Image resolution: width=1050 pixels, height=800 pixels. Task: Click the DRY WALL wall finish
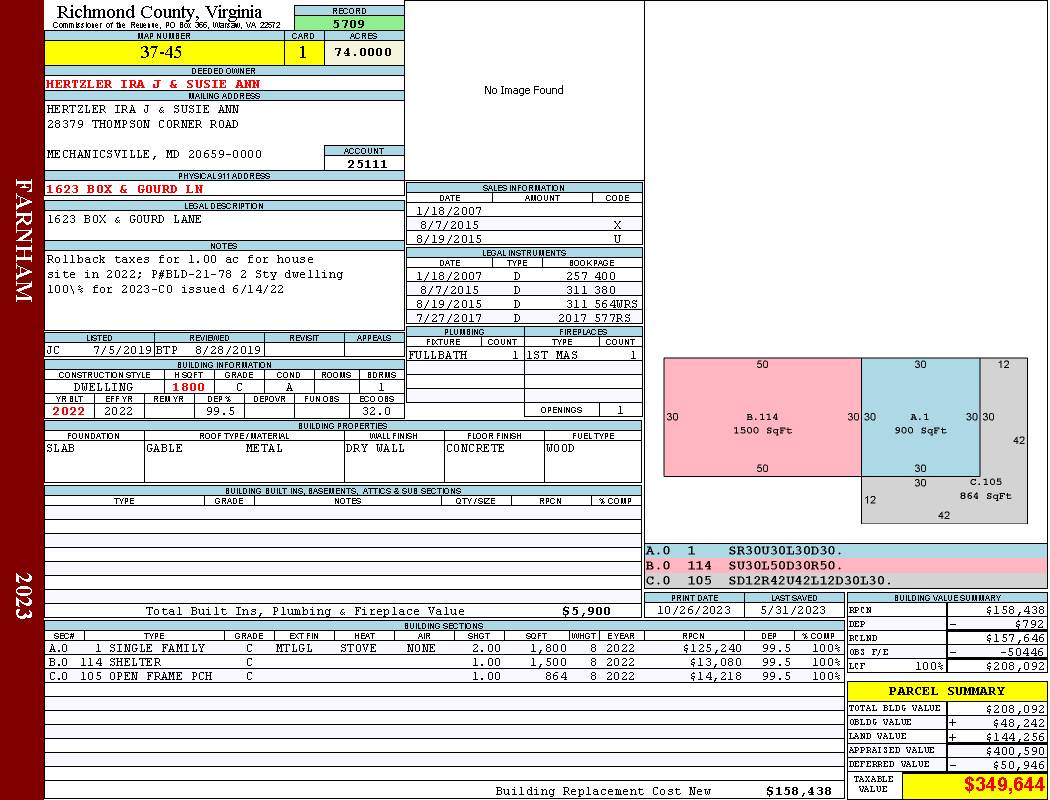click(375, 449)
